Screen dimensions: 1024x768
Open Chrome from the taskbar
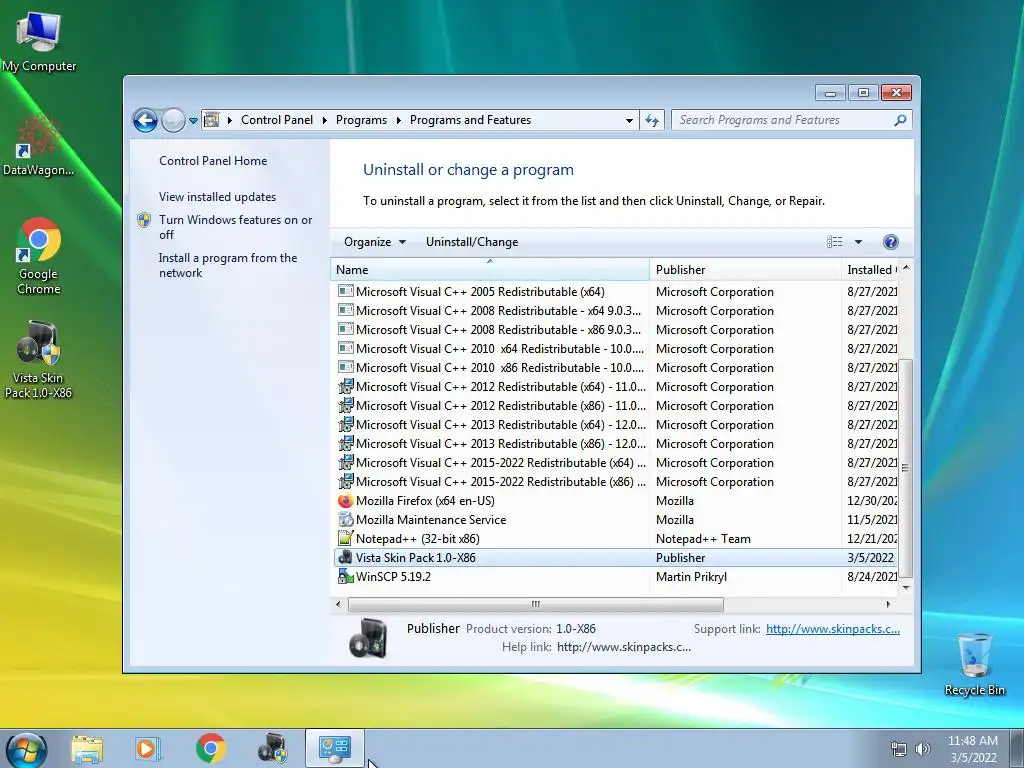tap(210, 748)
